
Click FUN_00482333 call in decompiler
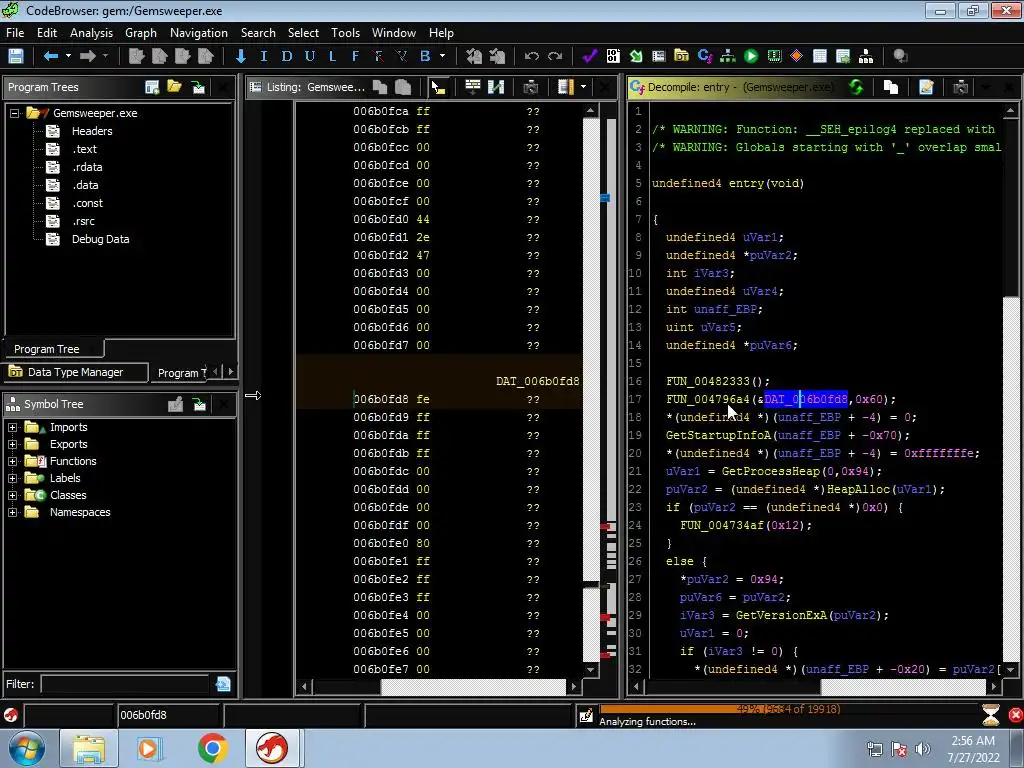click(710, 381)
